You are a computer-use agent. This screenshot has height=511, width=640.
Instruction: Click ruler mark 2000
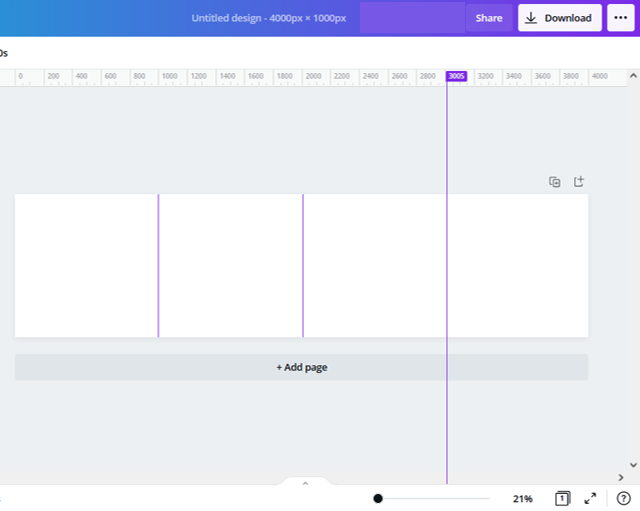tap(313, 76)
